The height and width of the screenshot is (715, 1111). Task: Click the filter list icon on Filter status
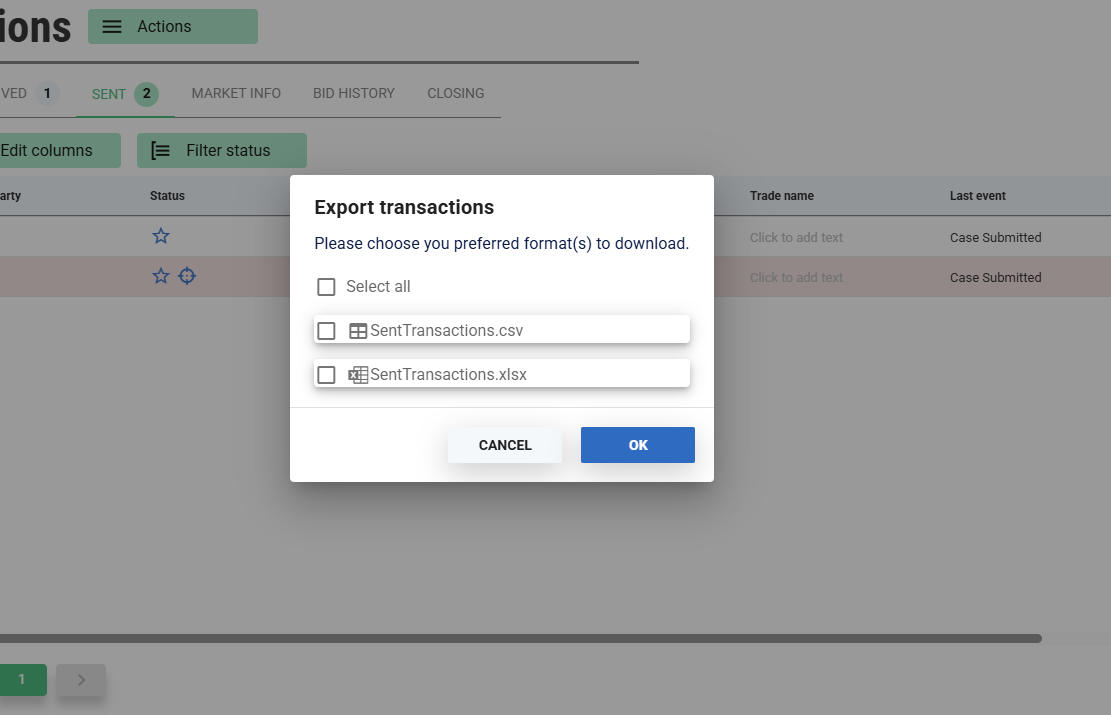(160, 151)
